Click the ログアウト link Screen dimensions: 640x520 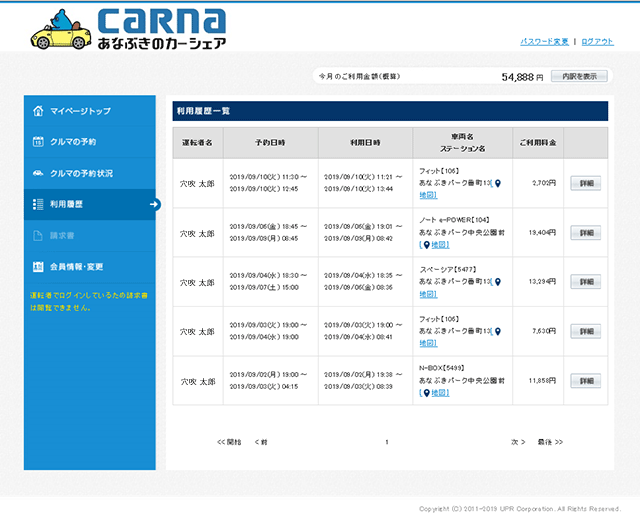coord(597,41)
